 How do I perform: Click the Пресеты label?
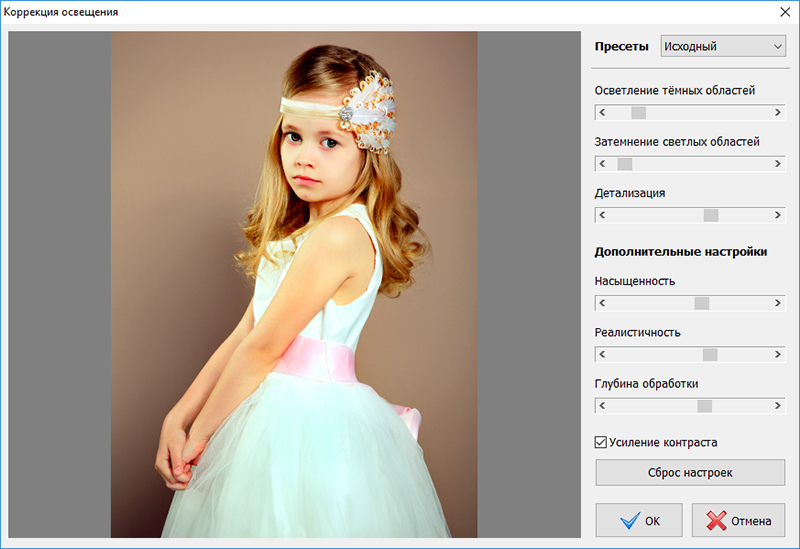pyautogui.click(x=621, y=46)
